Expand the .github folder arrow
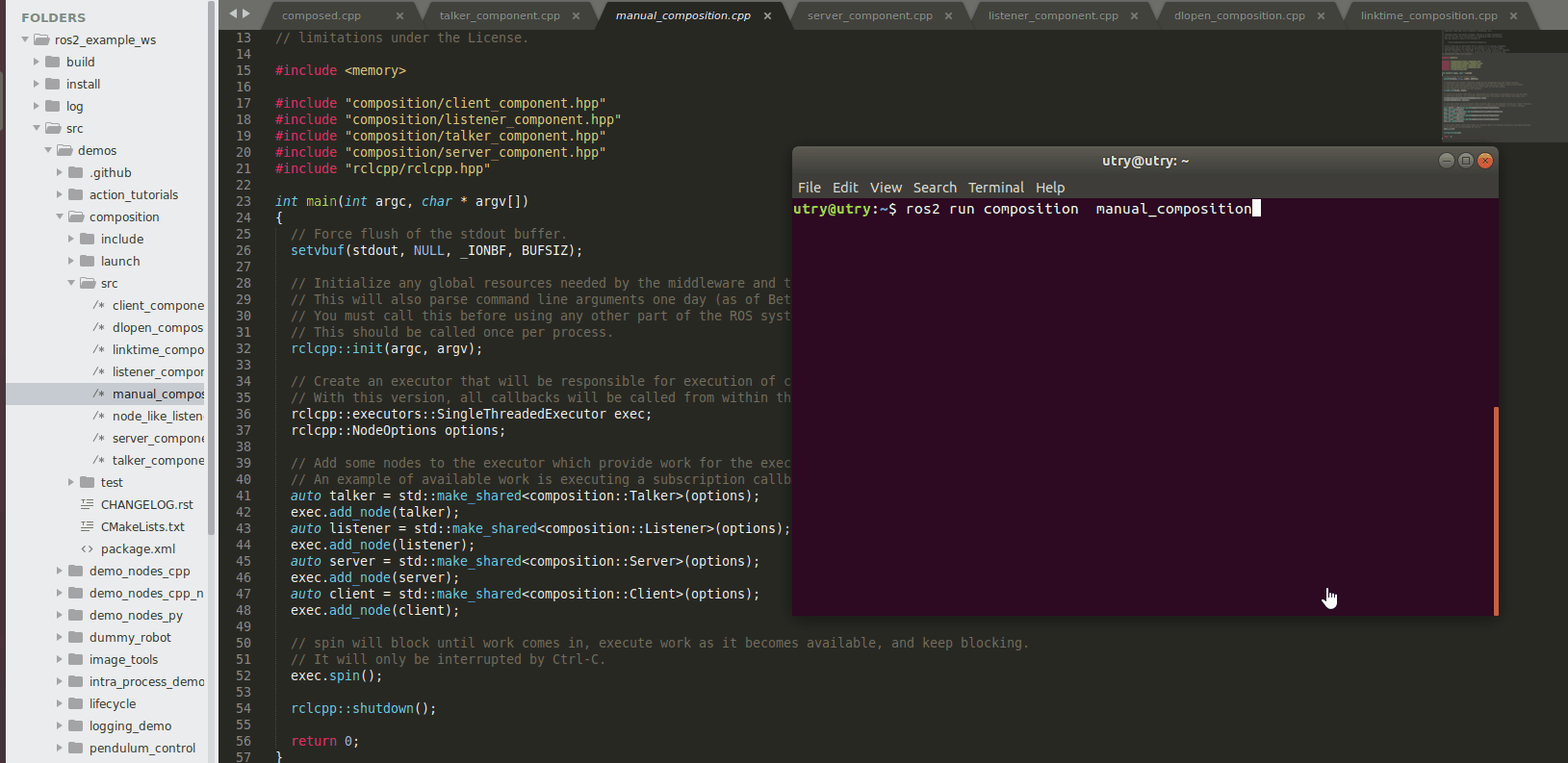 pyautogui.click(x=60, y=172)
